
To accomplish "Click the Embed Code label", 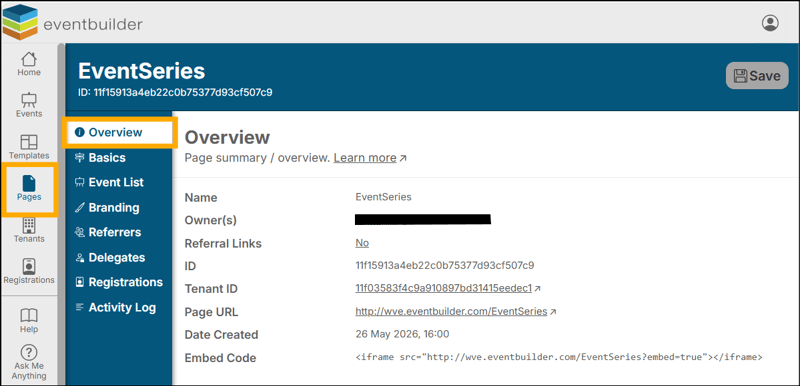I will click(x=220, y=358).
